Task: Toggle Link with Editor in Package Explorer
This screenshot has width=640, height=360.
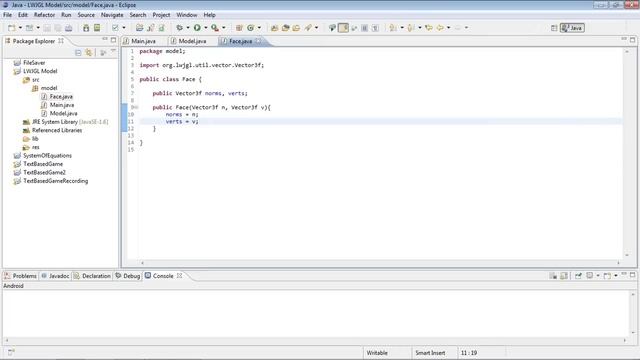Action: pyautogui.click(x=89, y=53)
